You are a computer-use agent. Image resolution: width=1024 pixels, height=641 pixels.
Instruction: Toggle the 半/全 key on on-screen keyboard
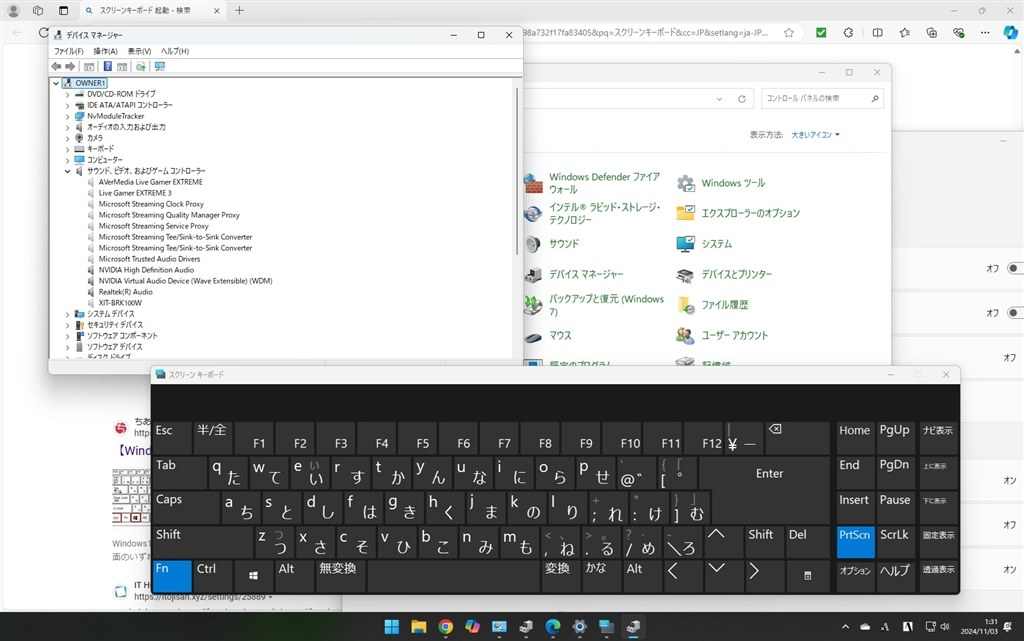tap(212, 438)
